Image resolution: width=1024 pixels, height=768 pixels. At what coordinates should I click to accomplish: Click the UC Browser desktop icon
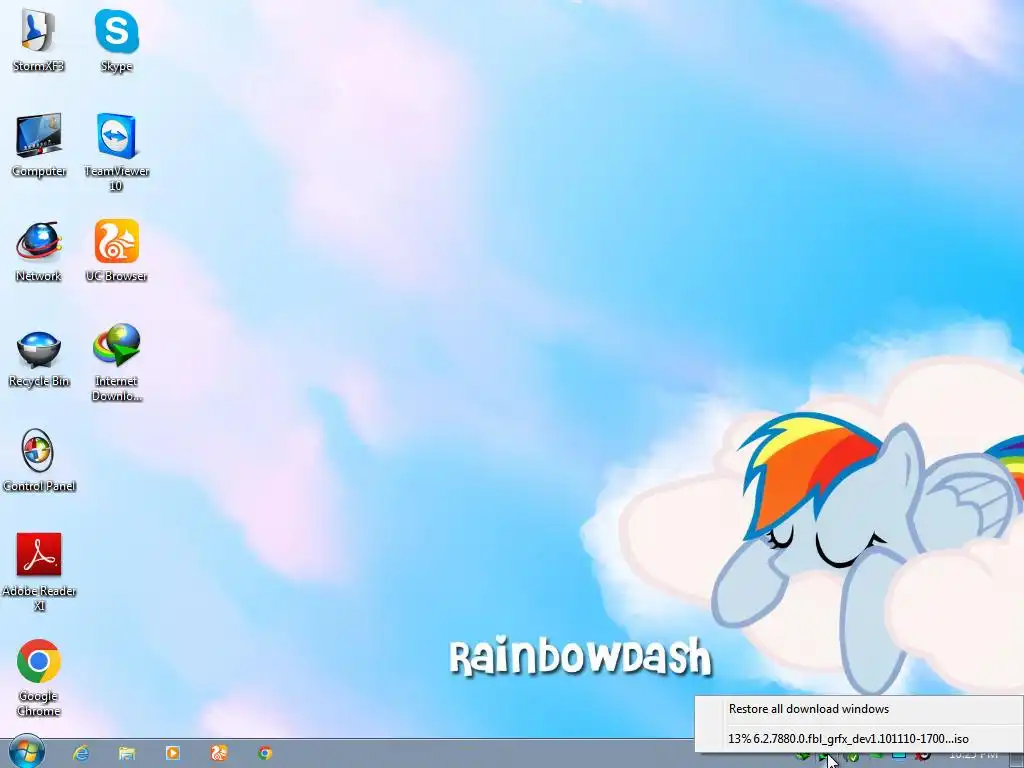click(x=117, y=251)
